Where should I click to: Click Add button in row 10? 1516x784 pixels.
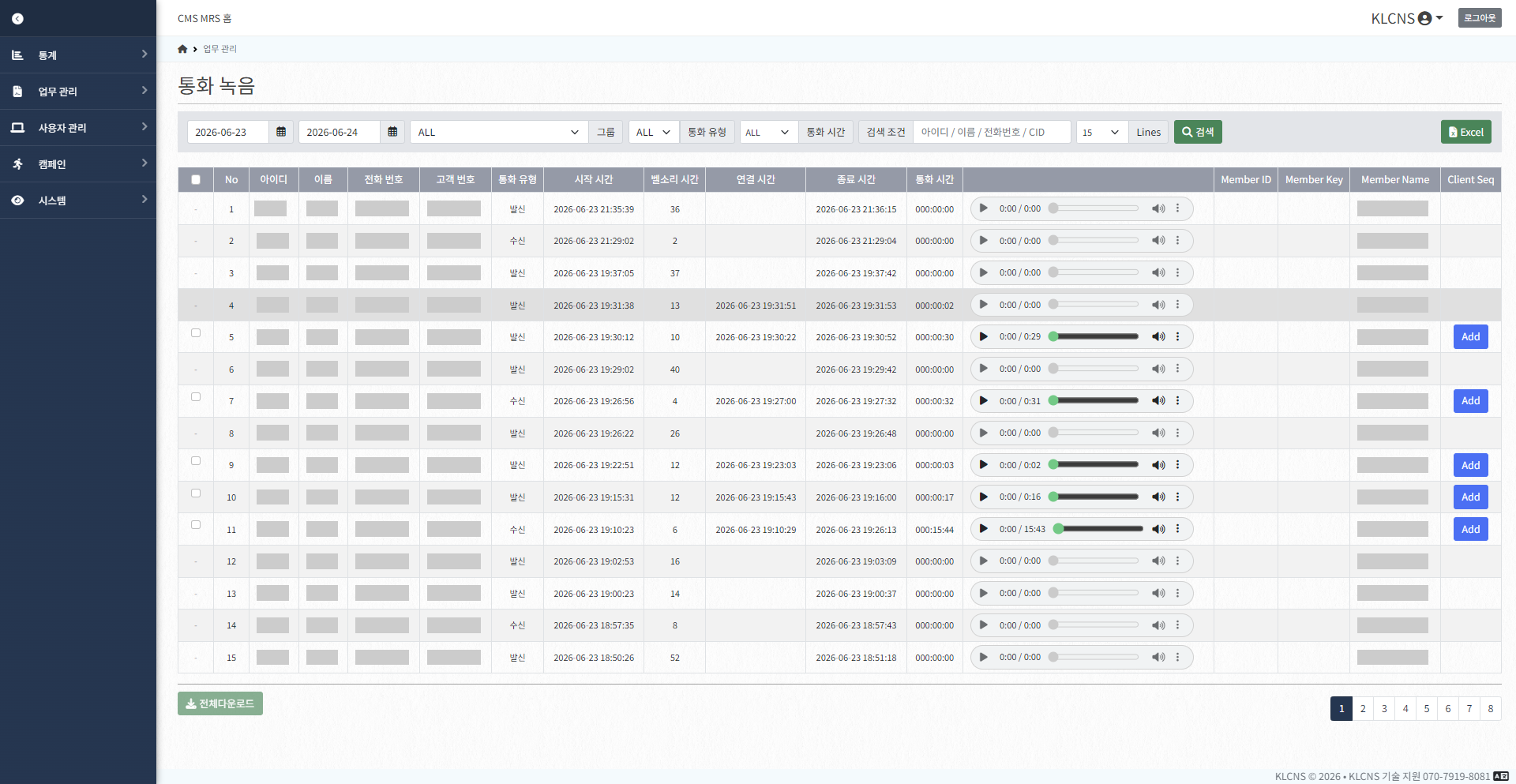[x=1470, y=497]
